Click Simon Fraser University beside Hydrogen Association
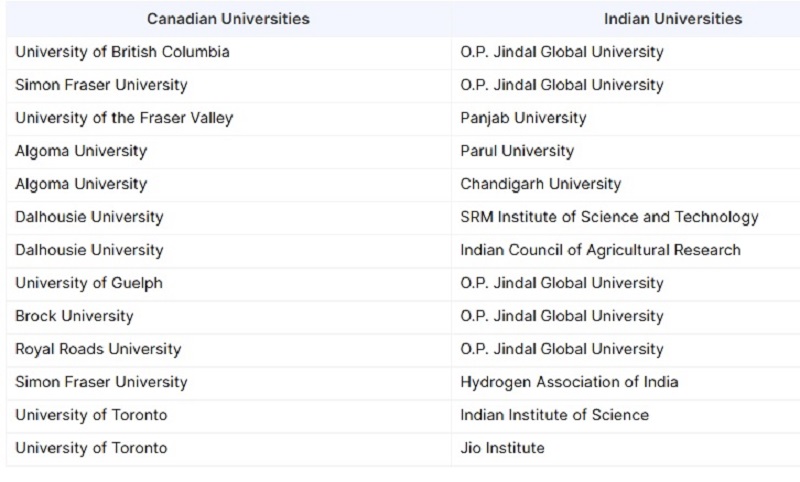This screenshot has width=800, height=482. coord(101,382)
